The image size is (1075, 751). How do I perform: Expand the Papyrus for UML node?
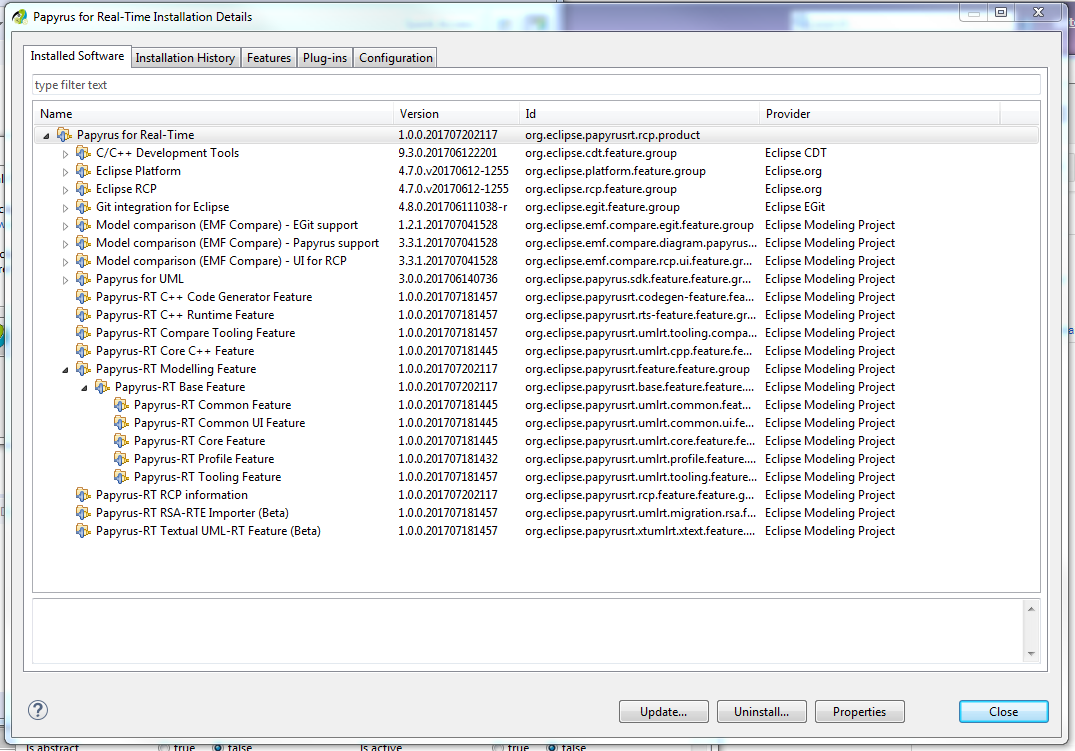(x=65, y=280)
